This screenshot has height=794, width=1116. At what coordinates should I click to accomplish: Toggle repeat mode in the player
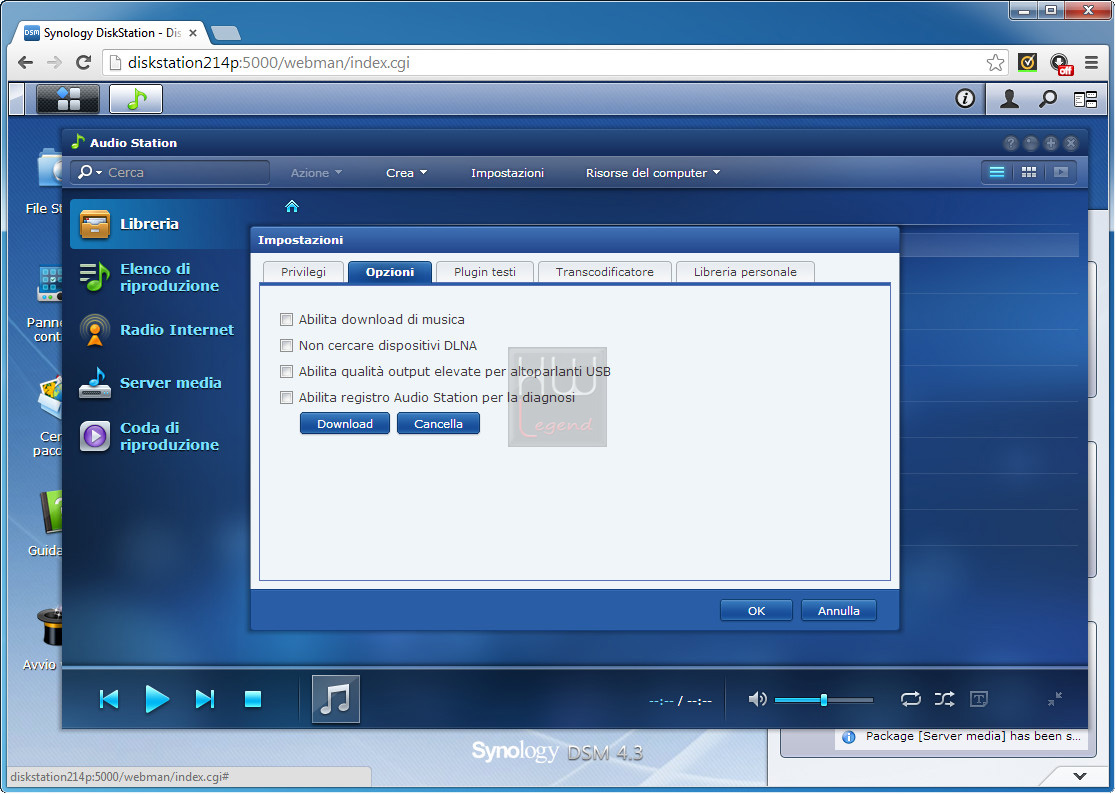(x=910, y=699)
